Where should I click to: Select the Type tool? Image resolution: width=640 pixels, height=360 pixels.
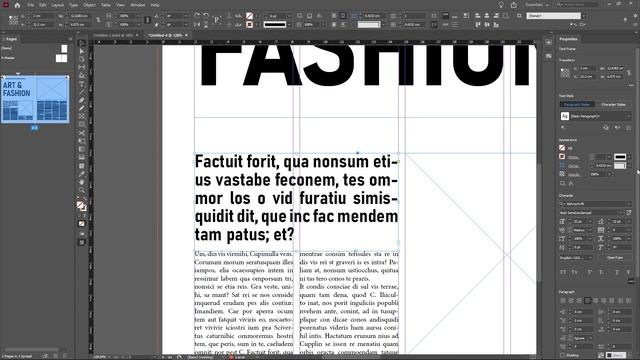pos(82,84)
